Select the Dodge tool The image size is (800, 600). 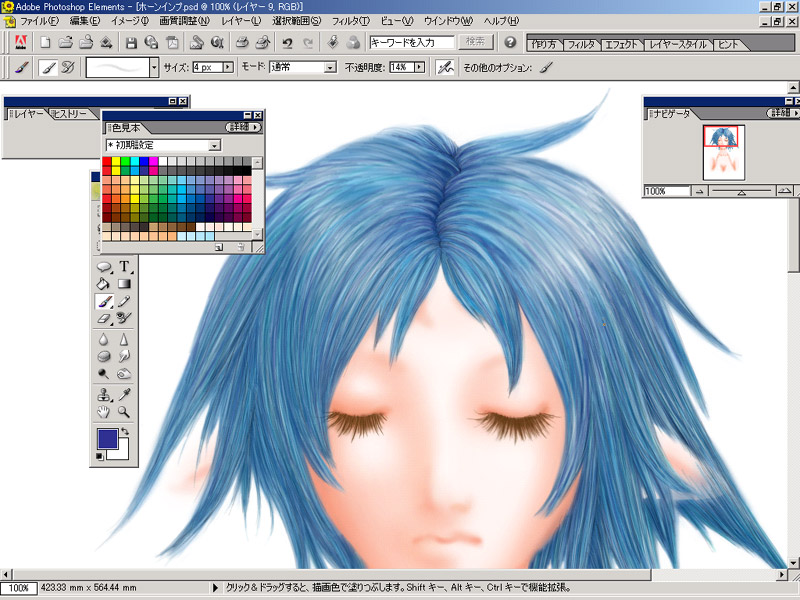104,373
